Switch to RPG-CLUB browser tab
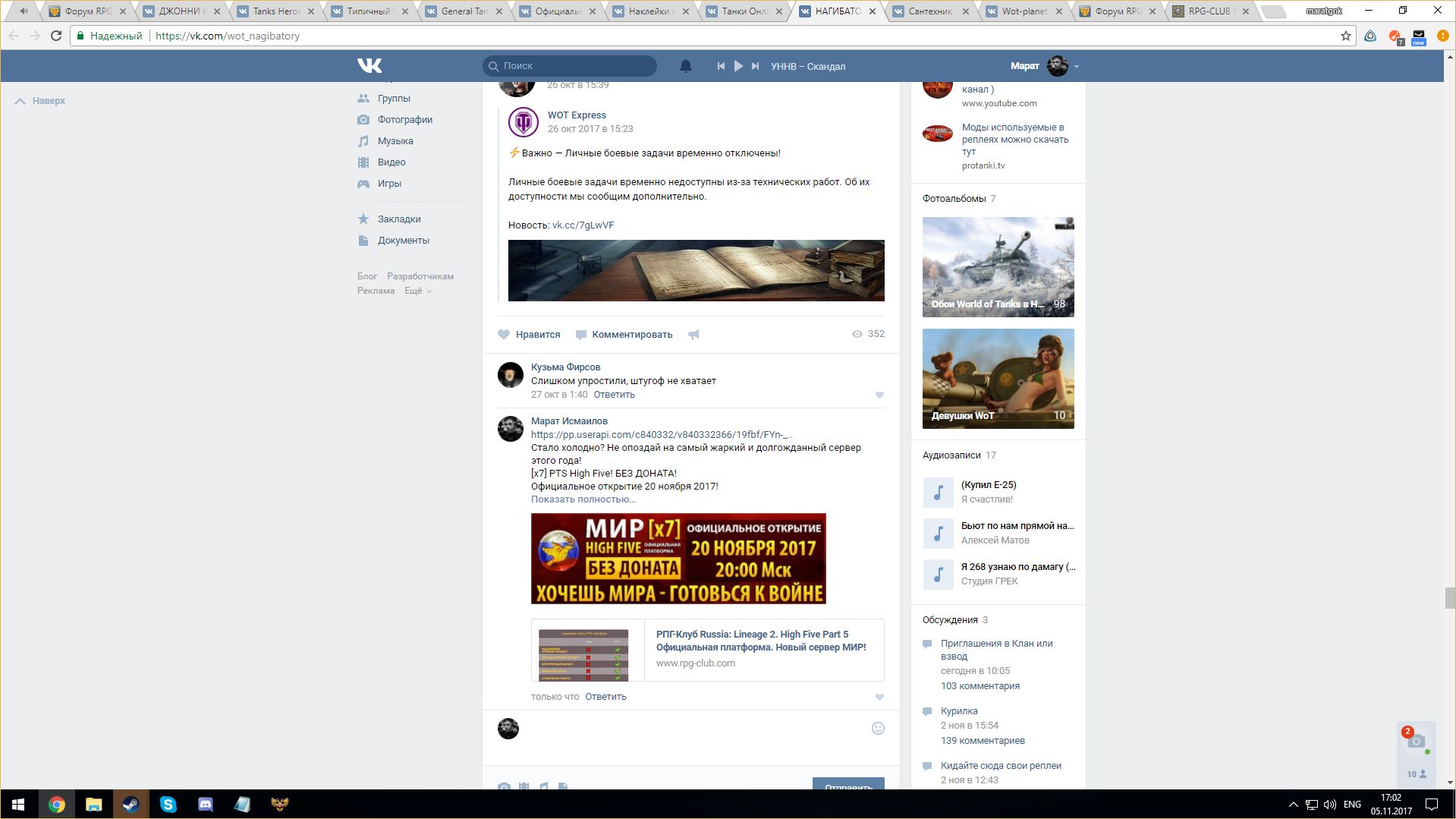 coord(1211,11)
